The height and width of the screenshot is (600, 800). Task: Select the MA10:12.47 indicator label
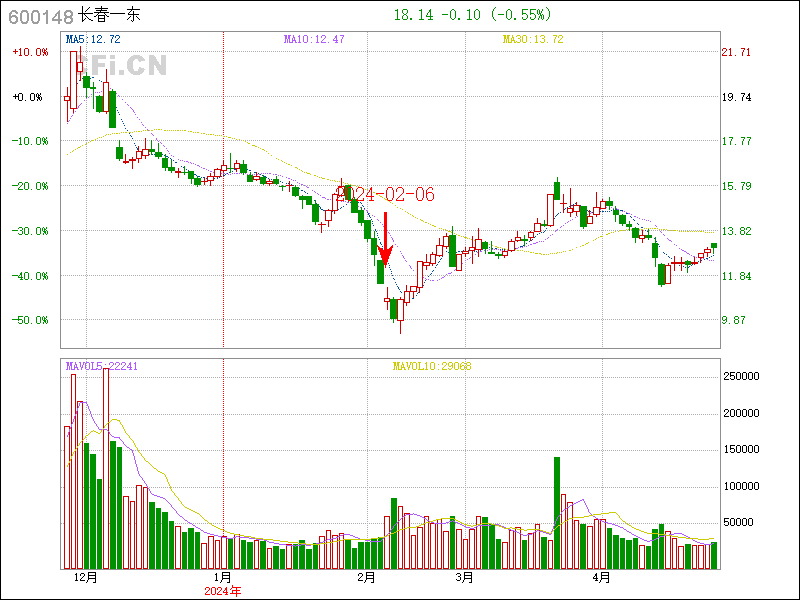(313, 39)
